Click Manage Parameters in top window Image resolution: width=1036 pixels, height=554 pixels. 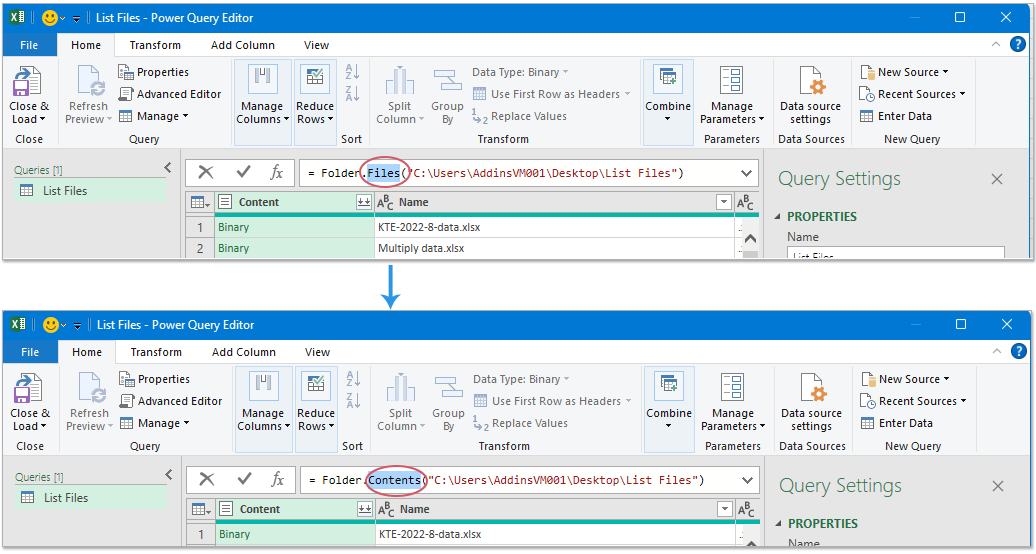click(x=731, y=95)
